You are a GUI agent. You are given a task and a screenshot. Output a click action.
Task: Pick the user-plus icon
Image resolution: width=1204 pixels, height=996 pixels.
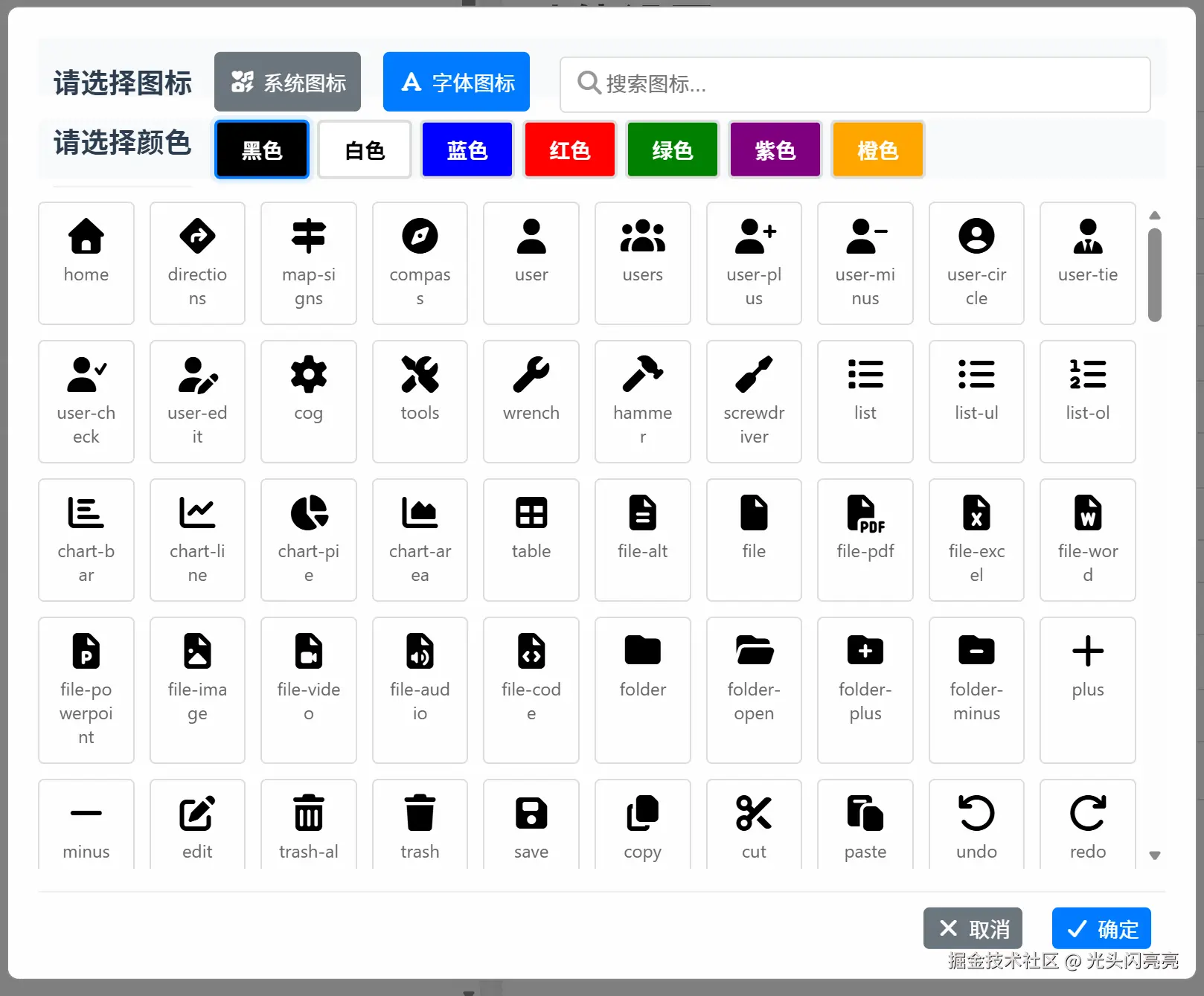pos(754,263)
